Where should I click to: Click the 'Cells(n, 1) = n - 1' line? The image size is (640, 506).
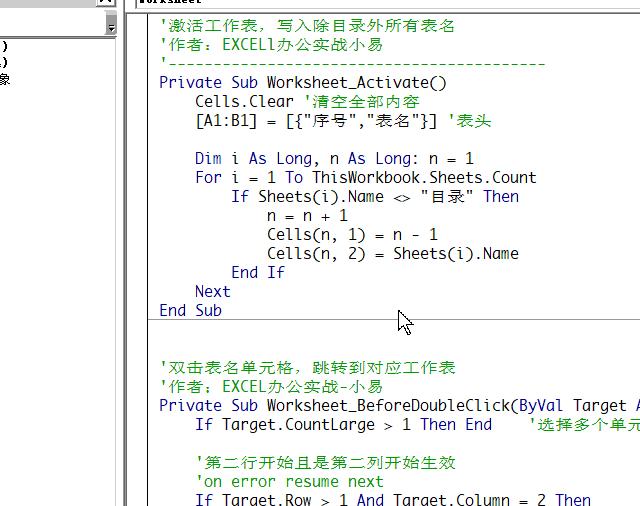(352, 235)
